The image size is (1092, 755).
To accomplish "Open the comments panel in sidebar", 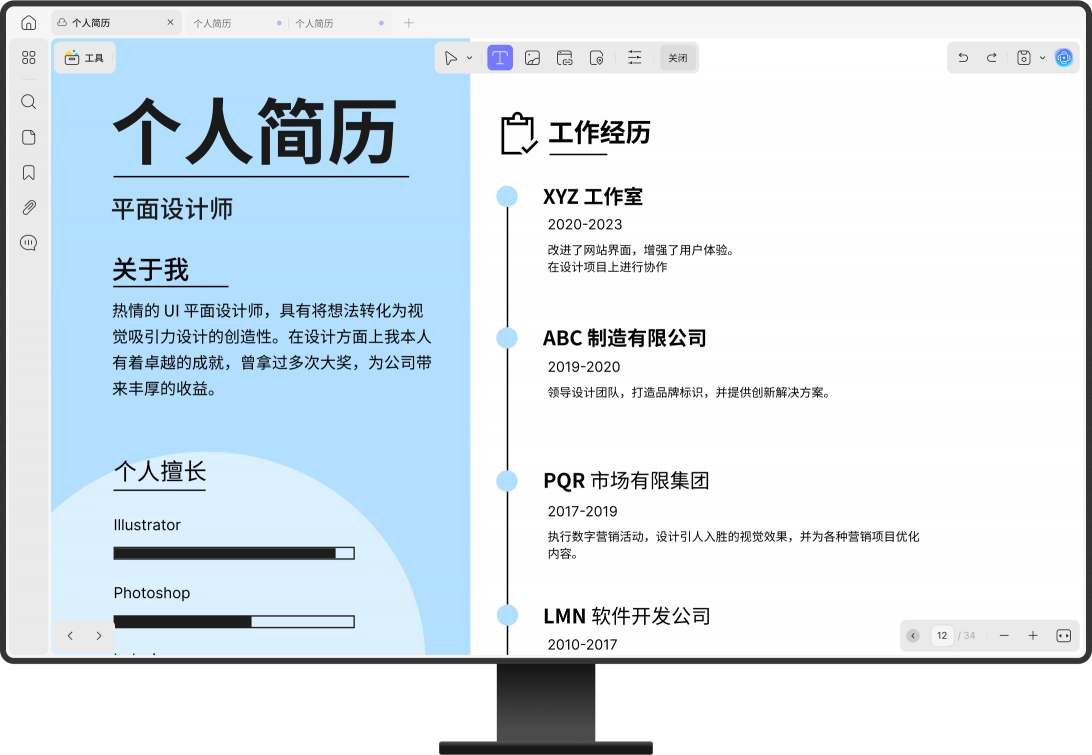I will tap(29, 243).
